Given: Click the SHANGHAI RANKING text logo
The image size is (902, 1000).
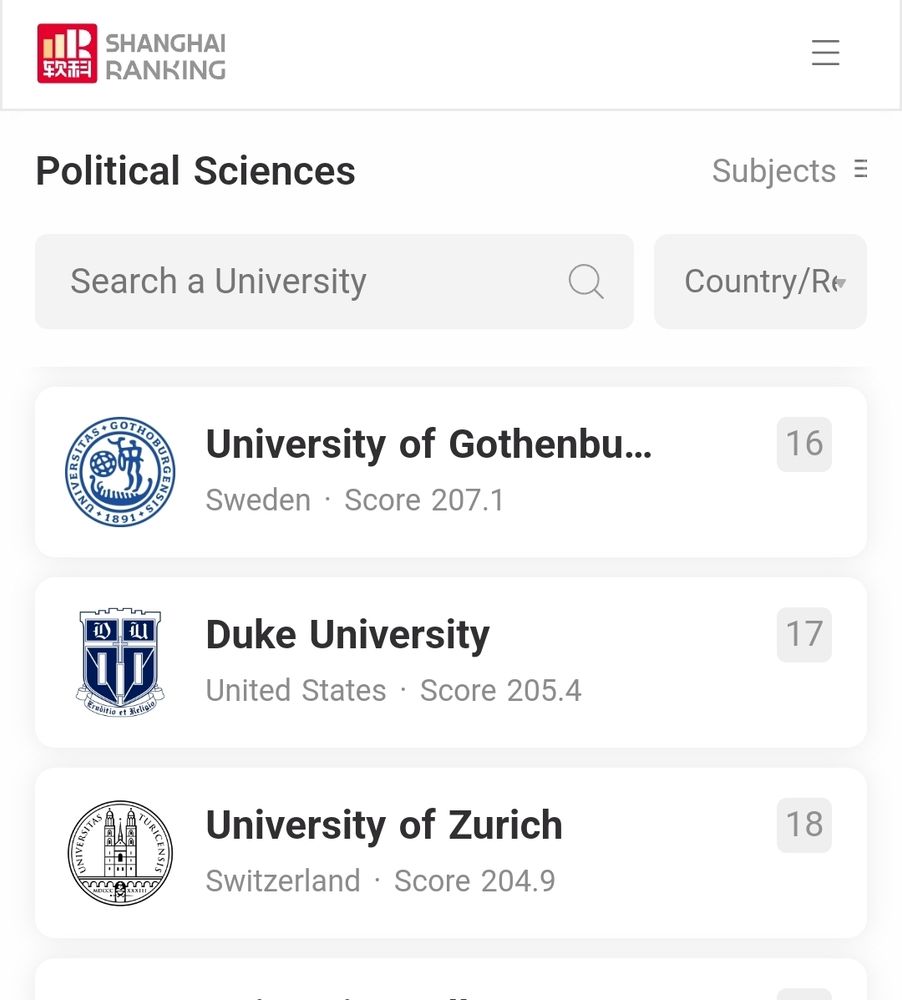Looking at the screenshot, I should point(165,57).
